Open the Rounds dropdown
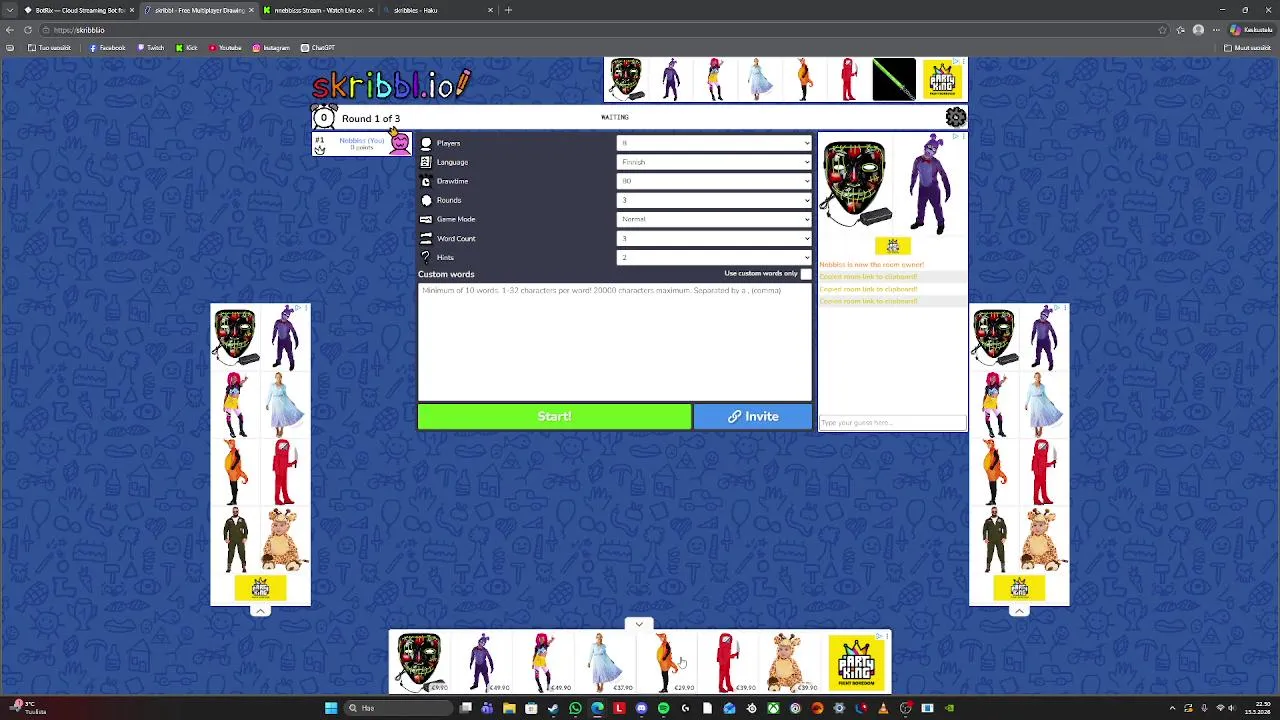Viewport: 1280px width, 720px height. point(714,200)
